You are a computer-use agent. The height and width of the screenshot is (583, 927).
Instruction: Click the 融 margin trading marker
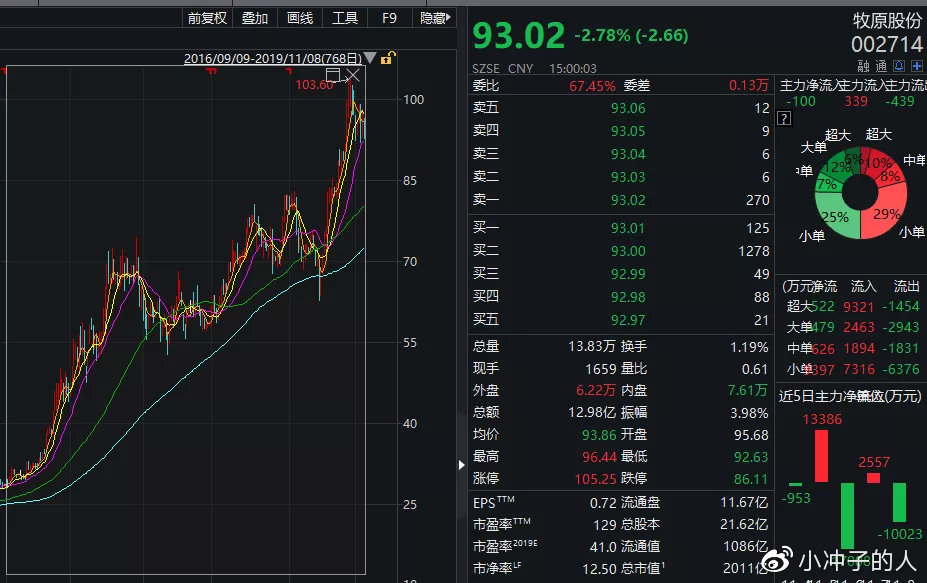click(x=864, y=66)
